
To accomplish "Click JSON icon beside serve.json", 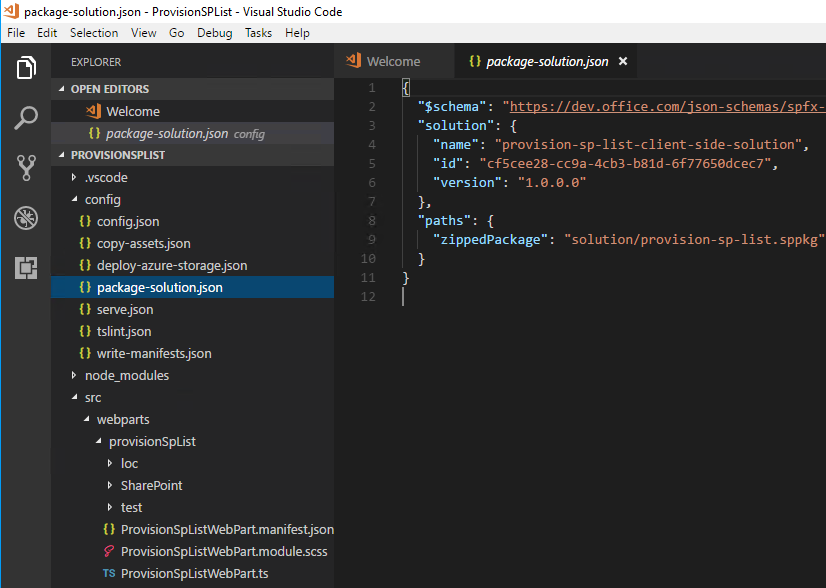I will click(85, 309).
